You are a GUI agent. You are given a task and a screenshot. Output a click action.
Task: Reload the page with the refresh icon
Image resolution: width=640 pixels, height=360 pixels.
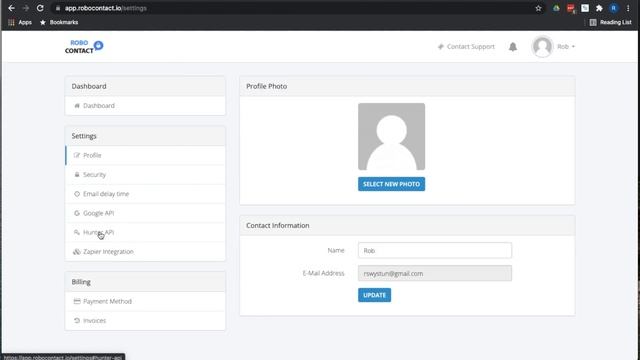tap(40, 8)
